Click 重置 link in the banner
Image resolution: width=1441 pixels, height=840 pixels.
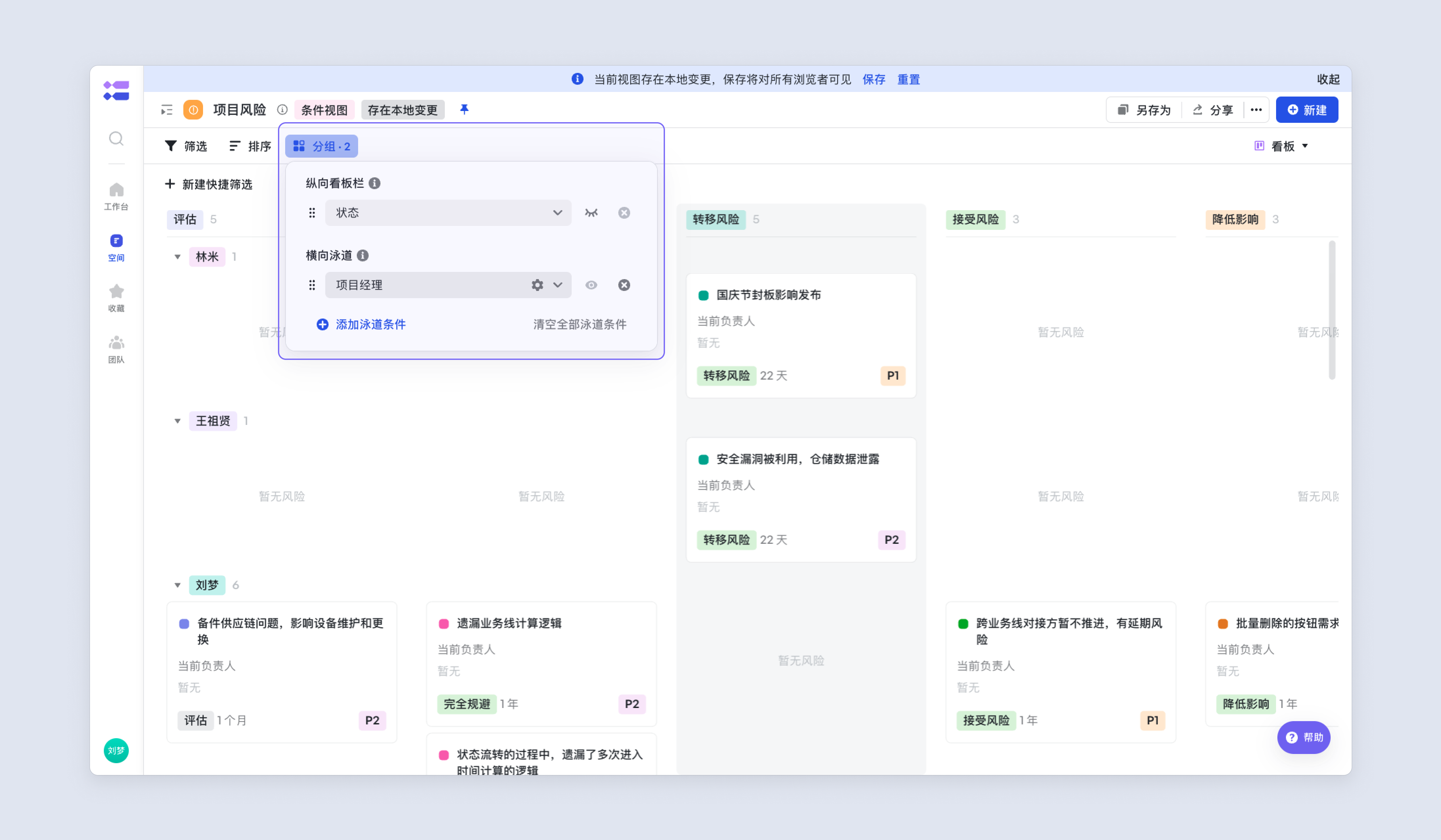(909, 79)
